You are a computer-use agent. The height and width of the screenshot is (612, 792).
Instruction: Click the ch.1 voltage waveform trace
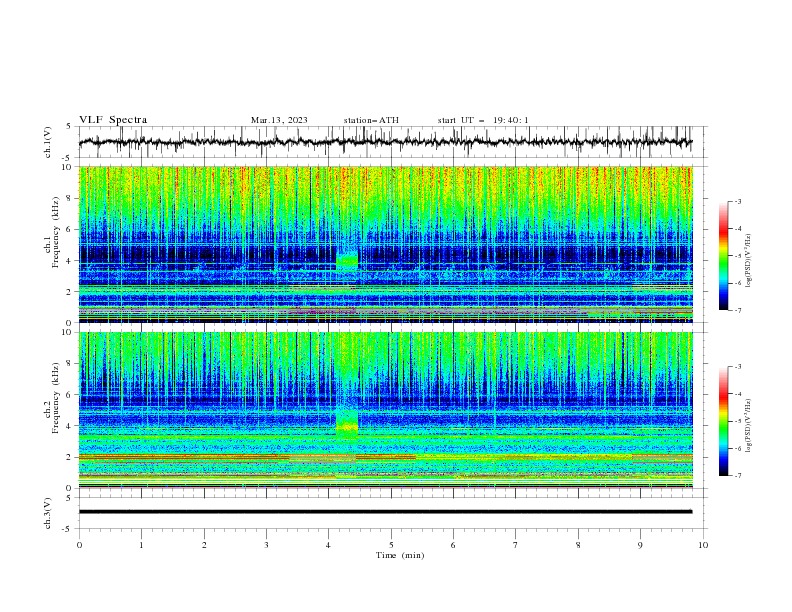(385, 142)
